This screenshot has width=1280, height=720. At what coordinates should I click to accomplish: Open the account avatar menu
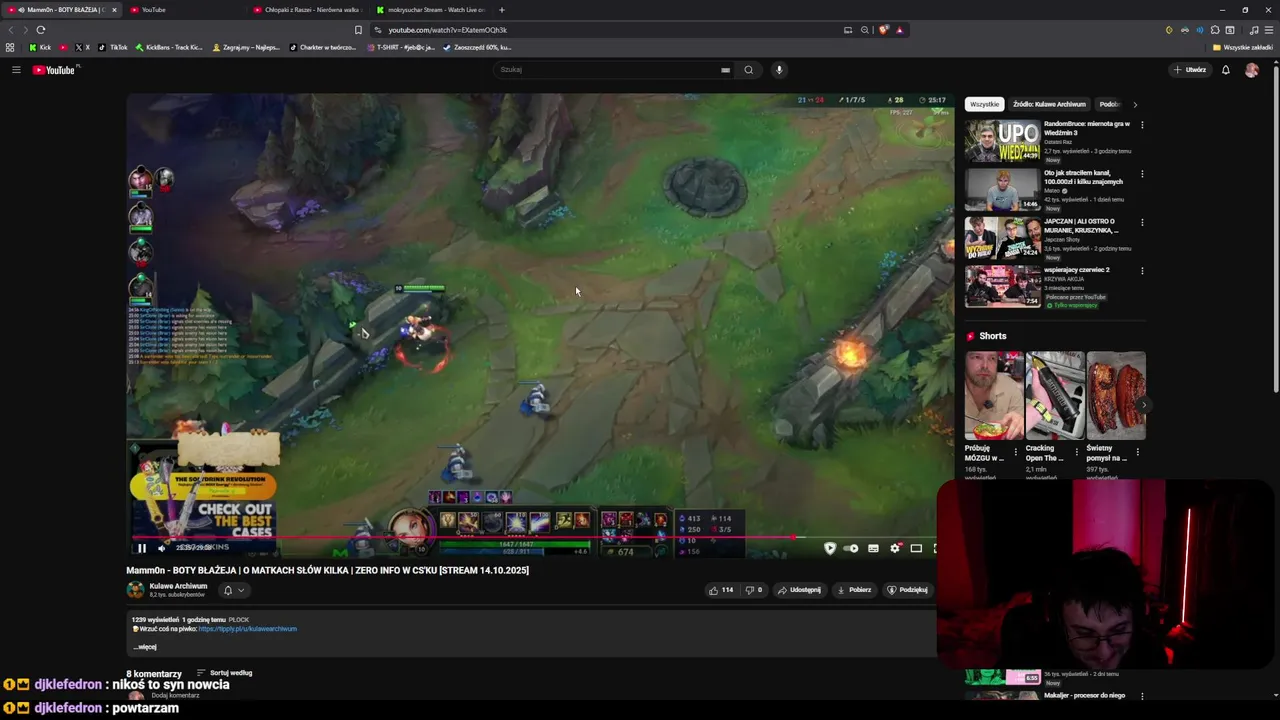[1252, 70]
